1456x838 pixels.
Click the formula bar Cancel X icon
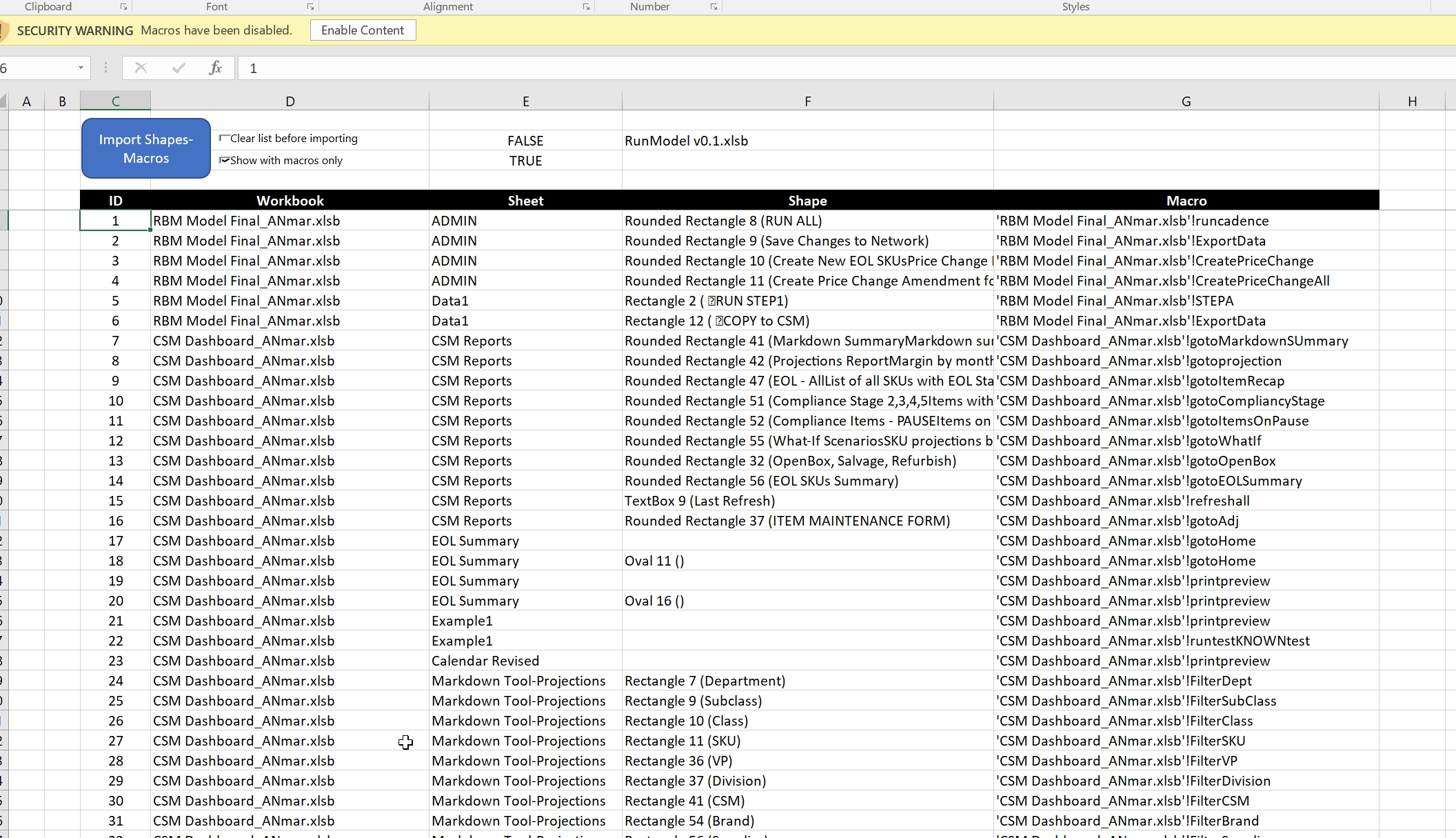[x=141, y=68]
